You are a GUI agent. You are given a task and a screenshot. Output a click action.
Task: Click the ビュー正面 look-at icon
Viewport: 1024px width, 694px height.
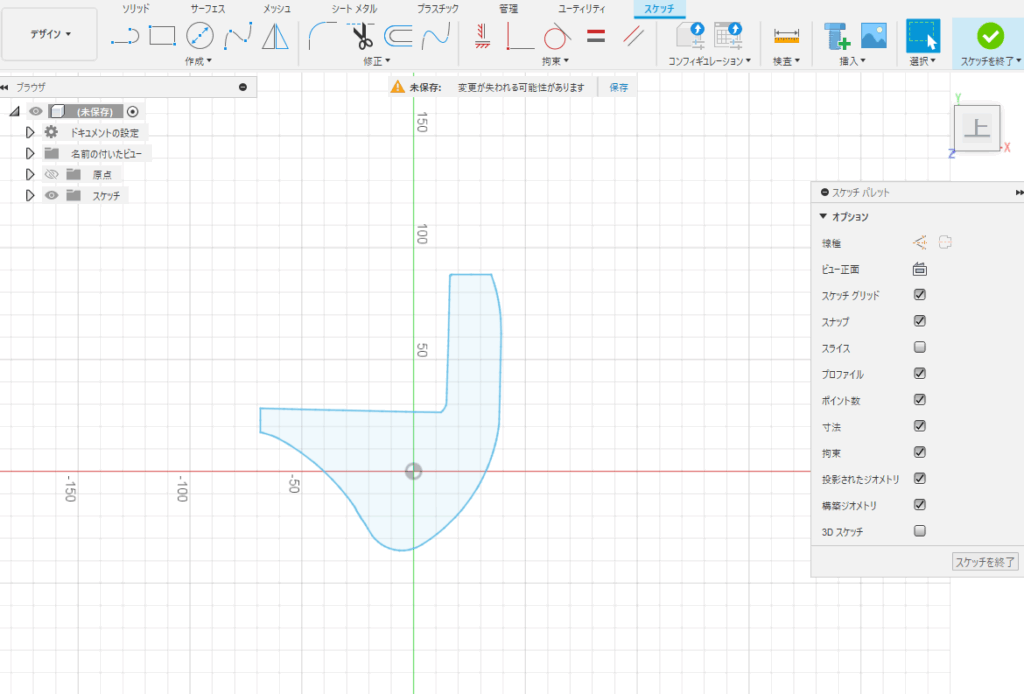(x=919, y=269)
